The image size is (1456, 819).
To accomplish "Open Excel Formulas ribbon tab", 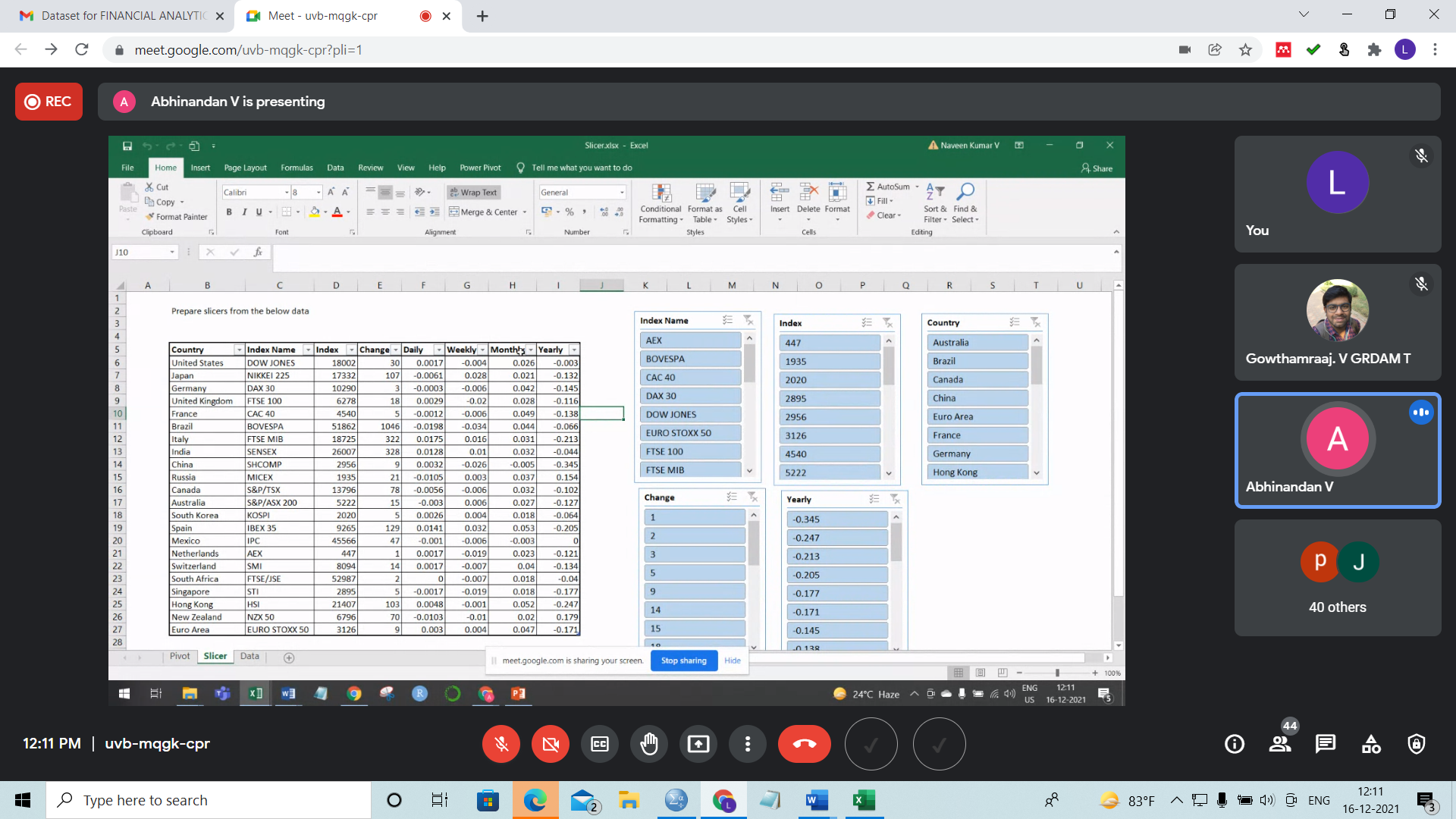I will [x=297, y=168].
